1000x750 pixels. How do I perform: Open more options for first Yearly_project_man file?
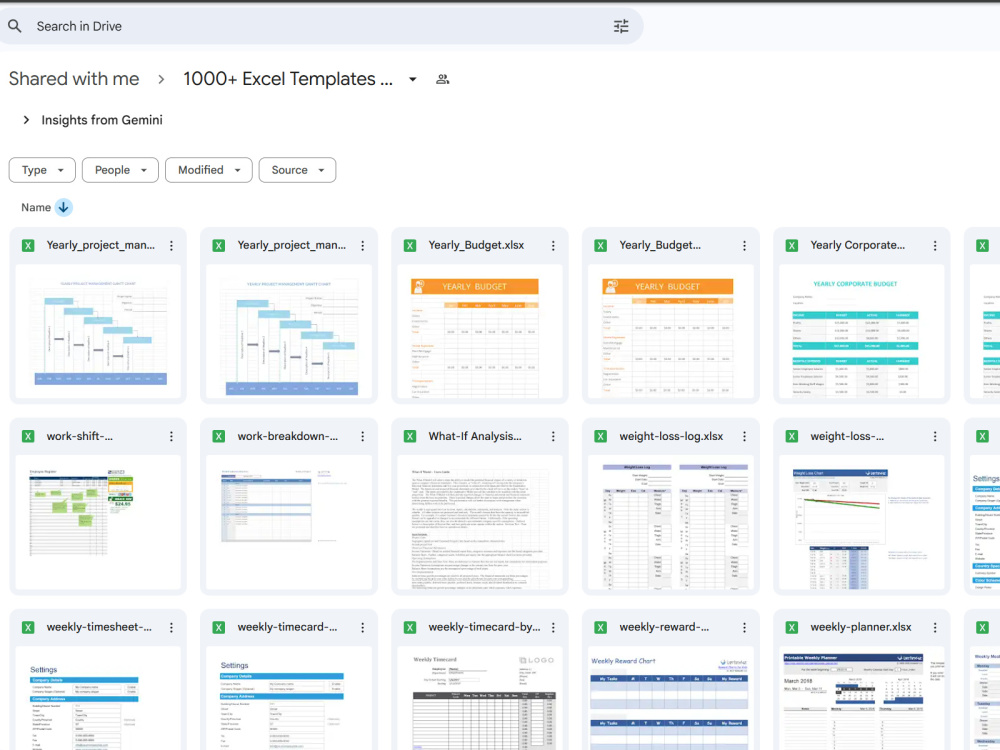click(x=172, y=246)
